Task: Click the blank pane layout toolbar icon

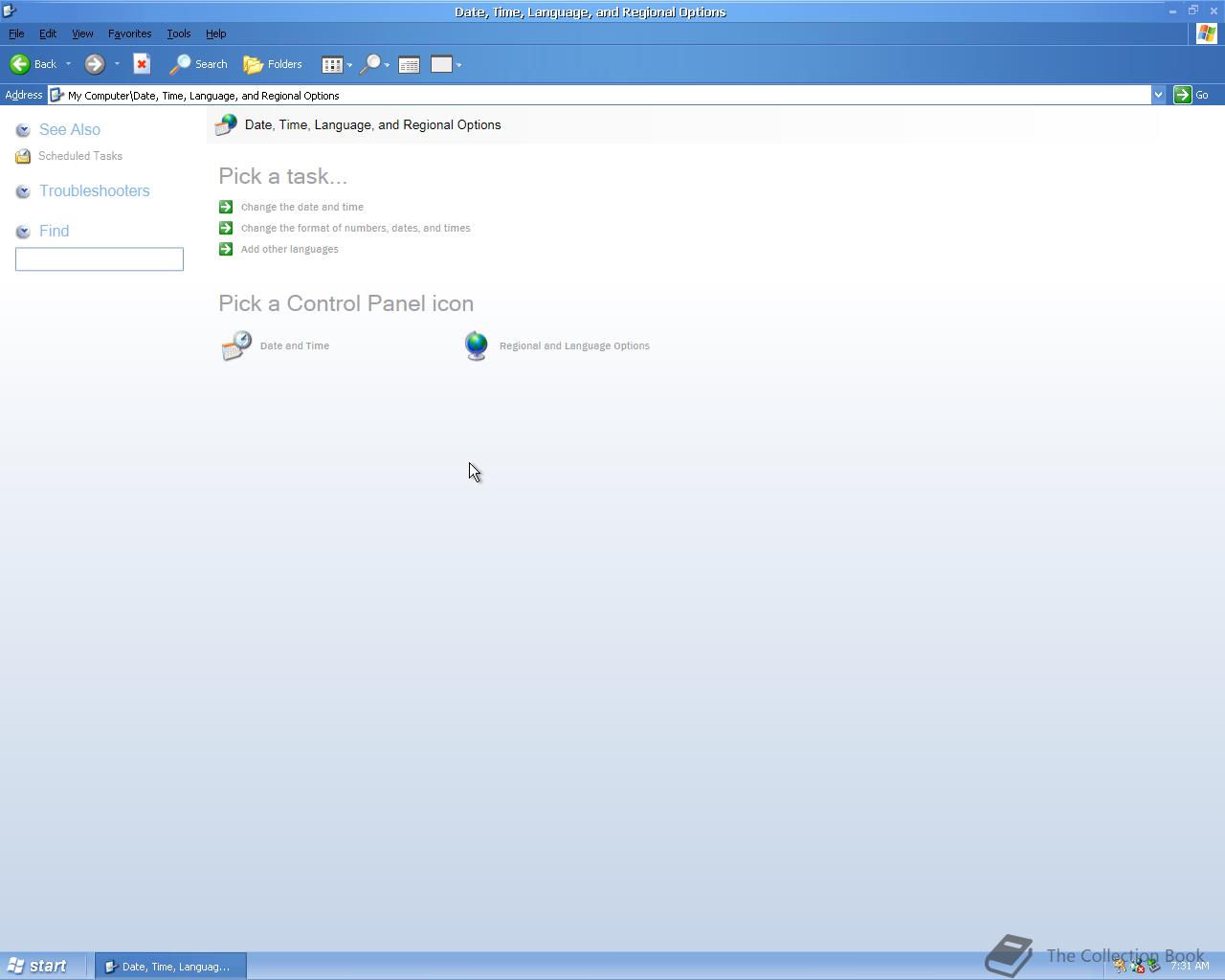Action: pos(441,64)
